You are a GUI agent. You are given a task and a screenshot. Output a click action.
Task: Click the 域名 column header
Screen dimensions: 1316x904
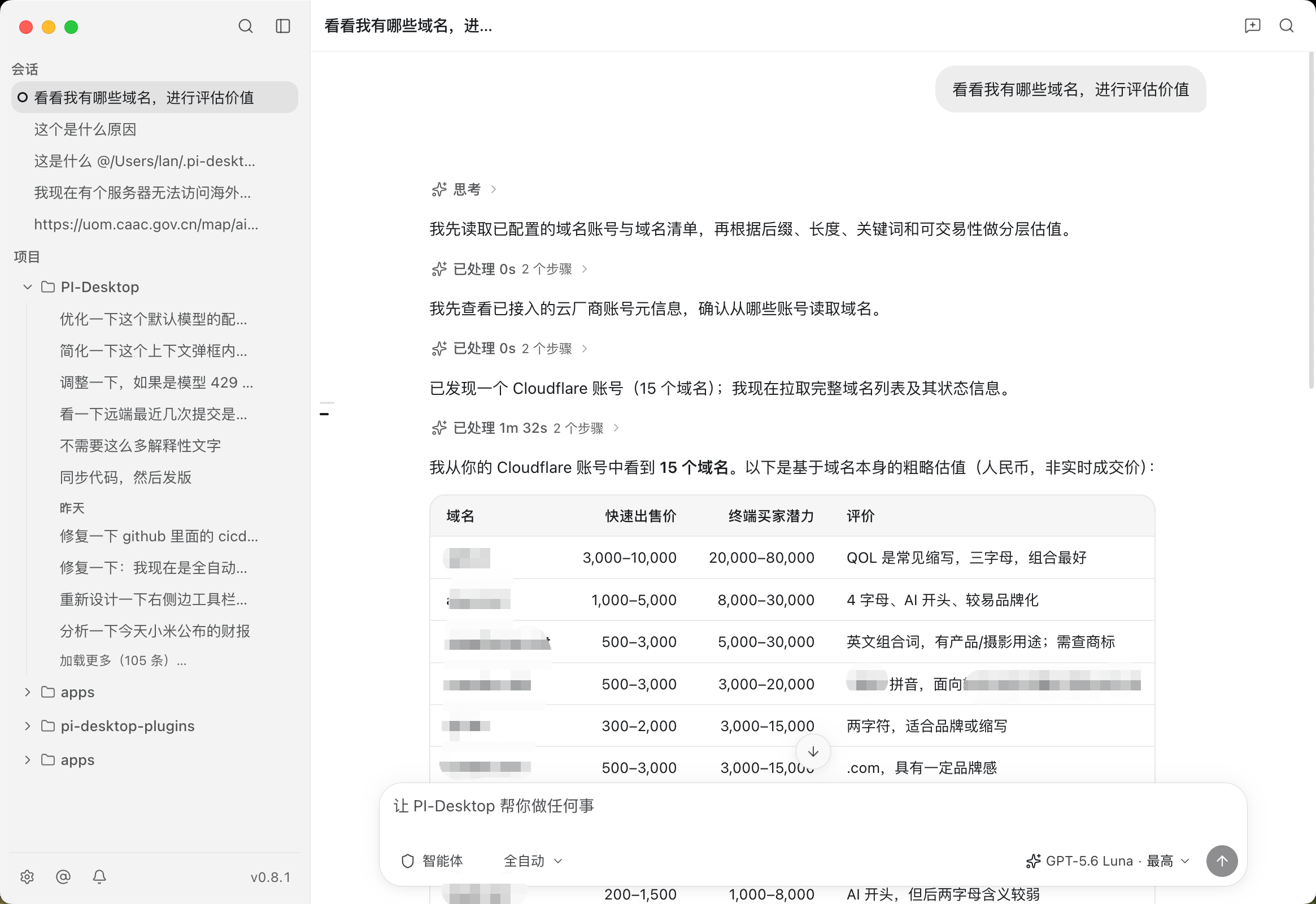(460, 516)
